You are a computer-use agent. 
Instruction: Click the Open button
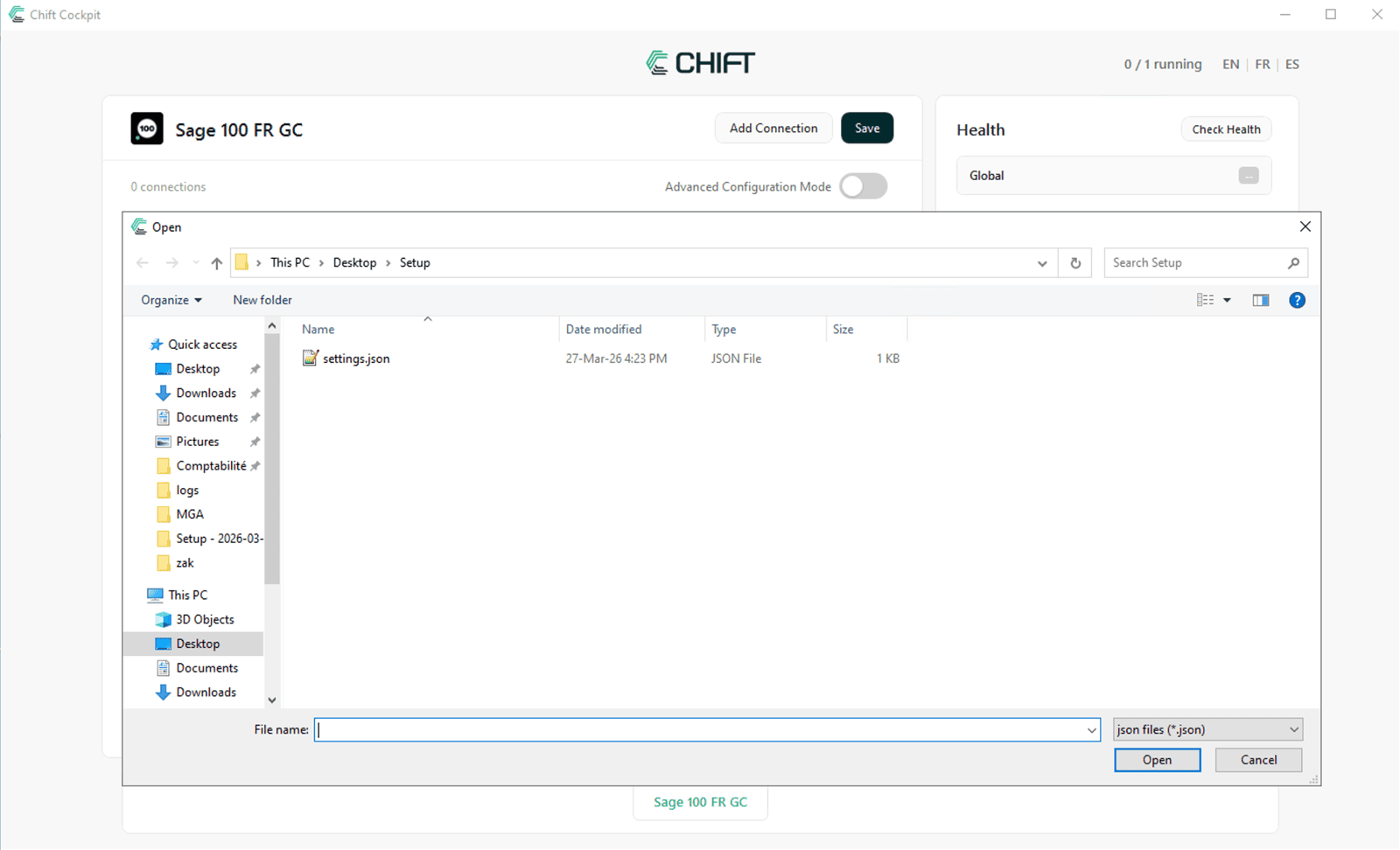[x=1157, y=760]
